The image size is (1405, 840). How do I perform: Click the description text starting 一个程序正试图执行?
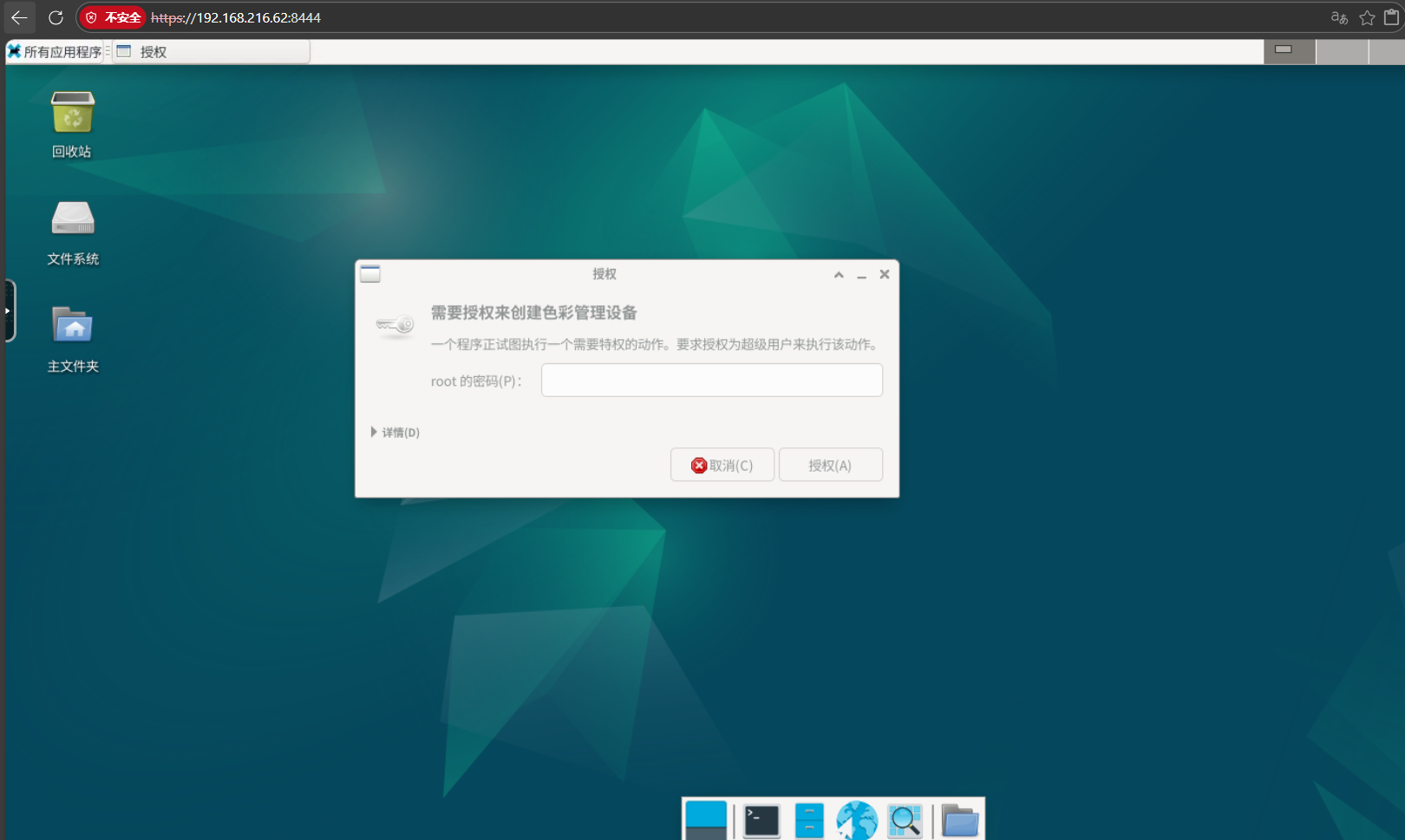pyautogui.click(x=656, y=345)
